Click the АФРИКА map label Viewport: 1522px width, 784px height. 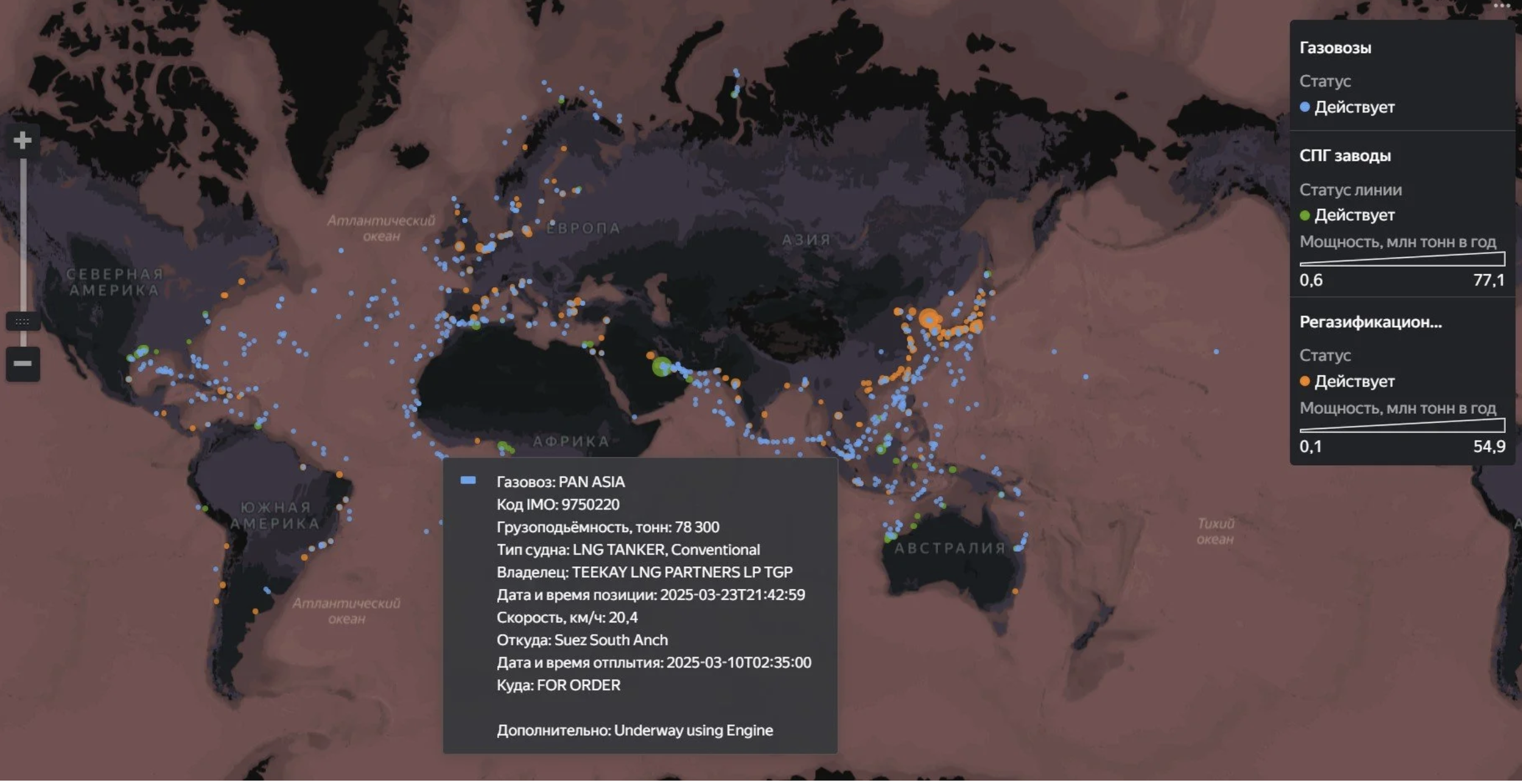click(571, 442)
